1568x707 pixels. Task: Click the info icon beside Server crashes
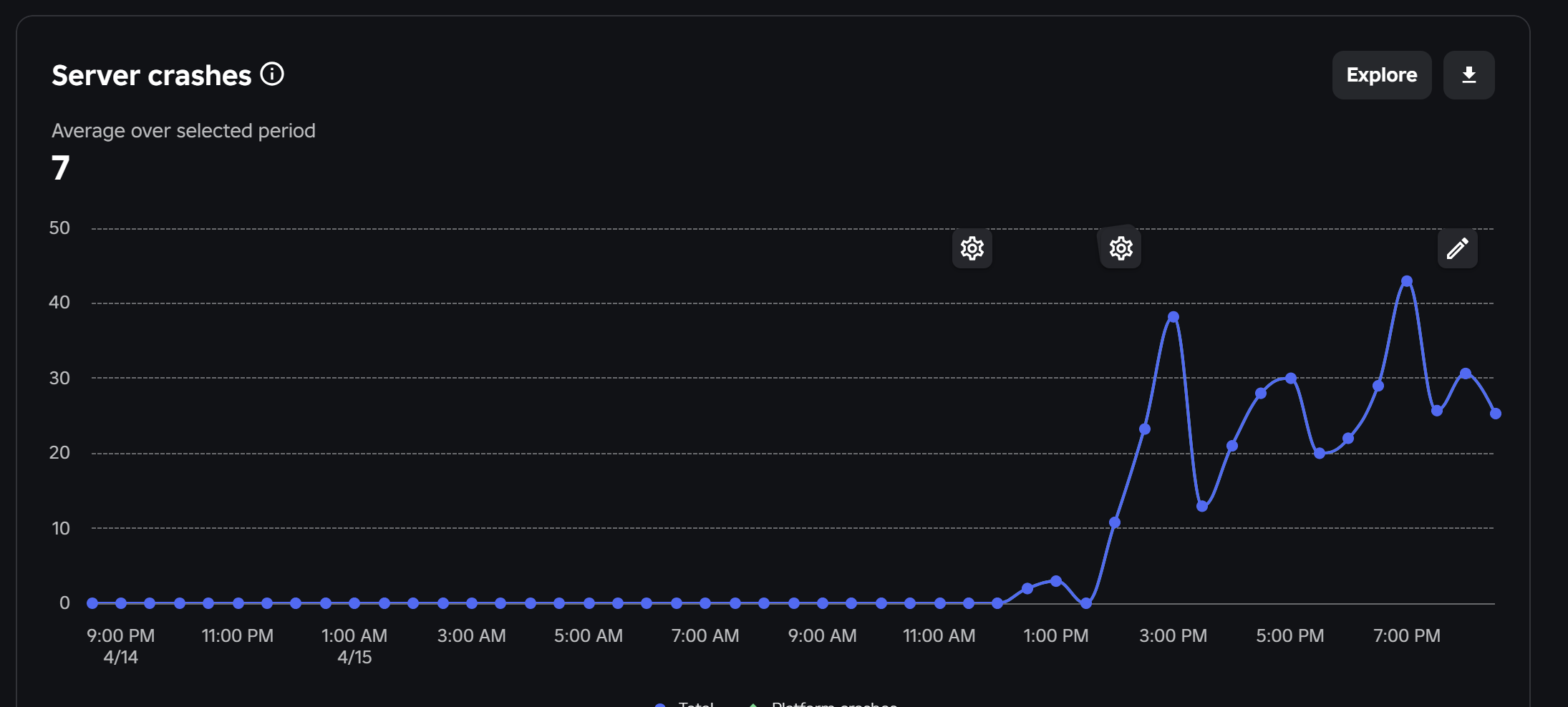pyautogui.click(x=272, y=74)
